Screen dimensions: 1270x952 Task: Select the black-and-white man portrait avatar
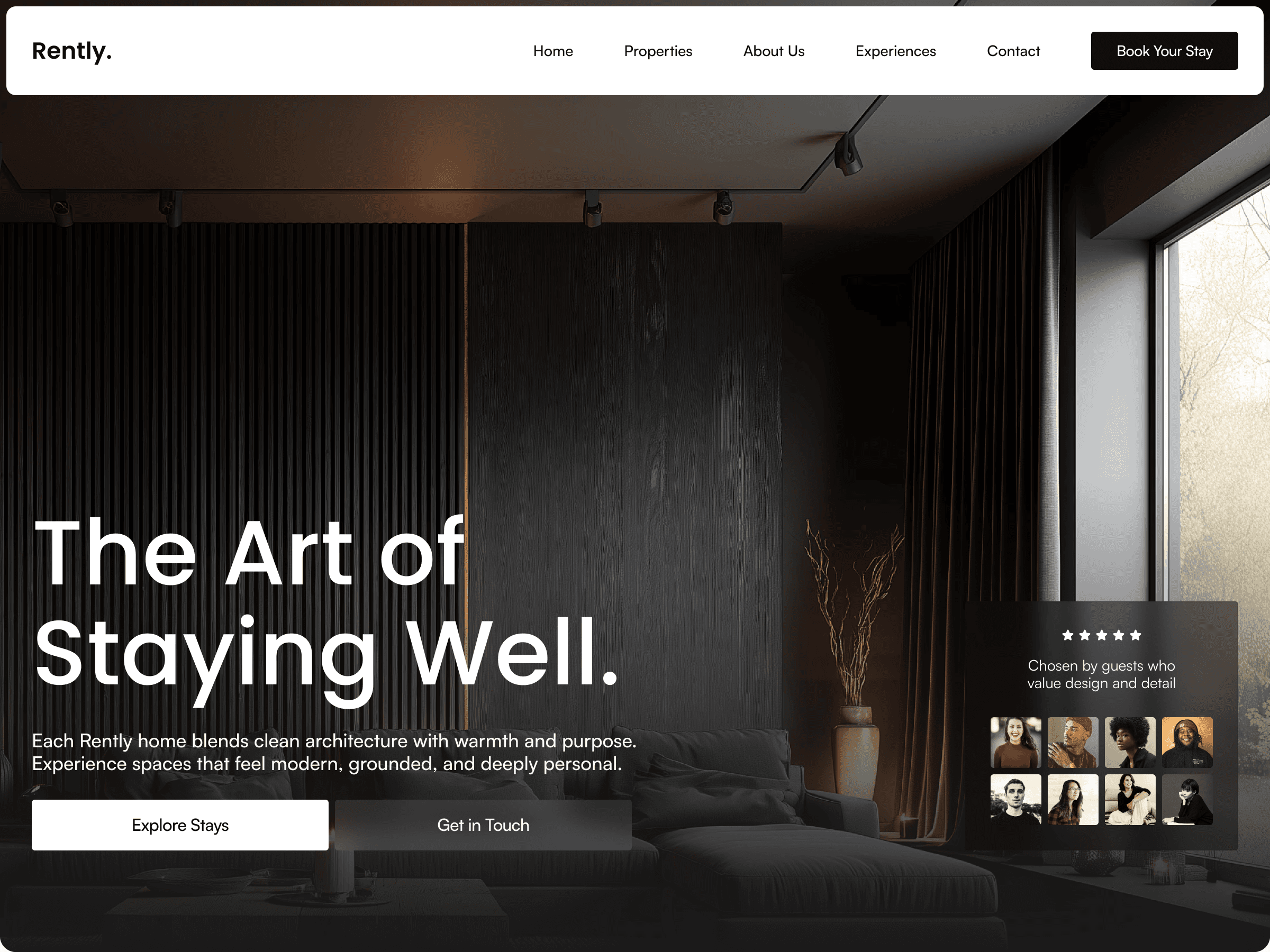(1015, 799)
